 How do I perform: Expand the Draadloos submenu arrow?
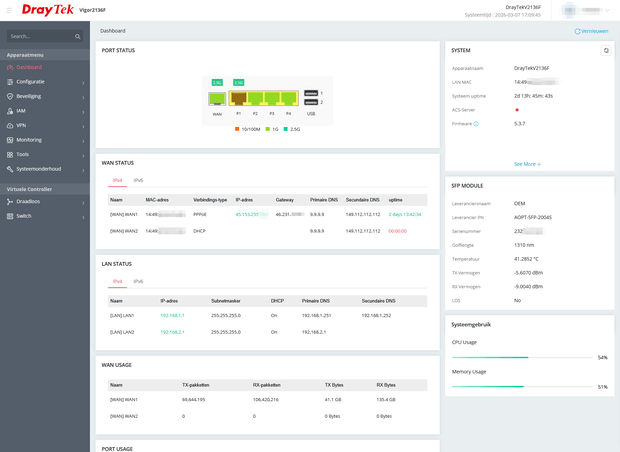click(x=83, y=202)
